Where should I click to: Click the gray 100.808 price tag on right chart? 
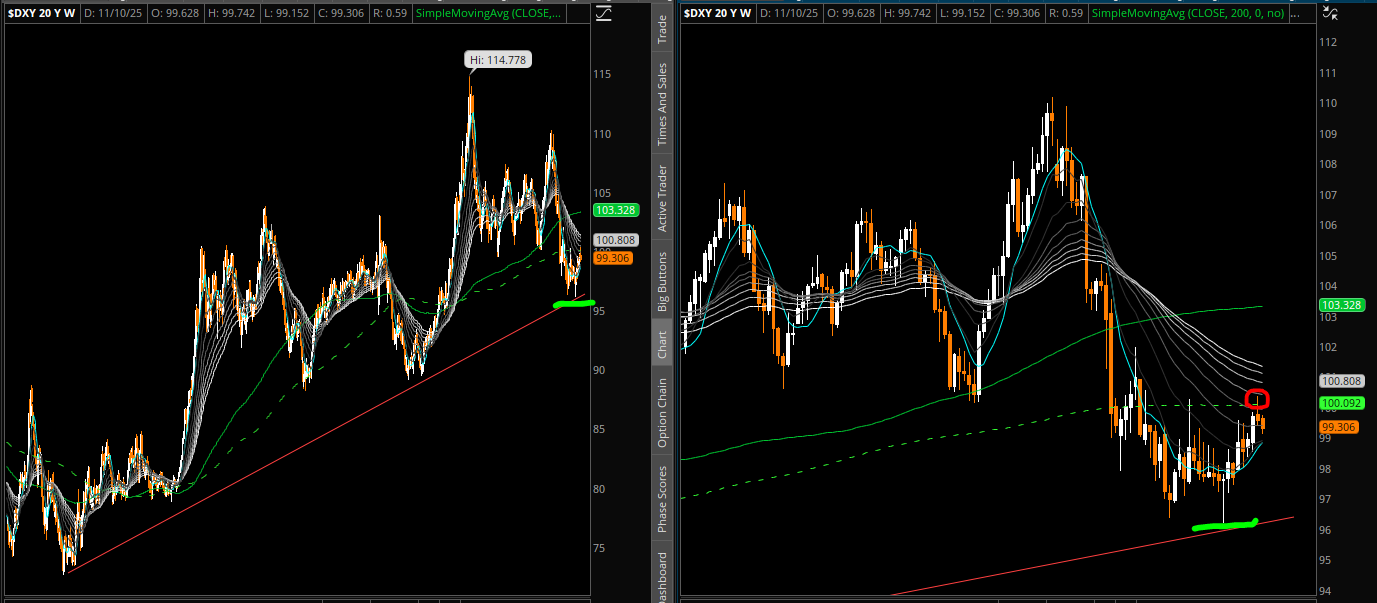pos(1343,381)
